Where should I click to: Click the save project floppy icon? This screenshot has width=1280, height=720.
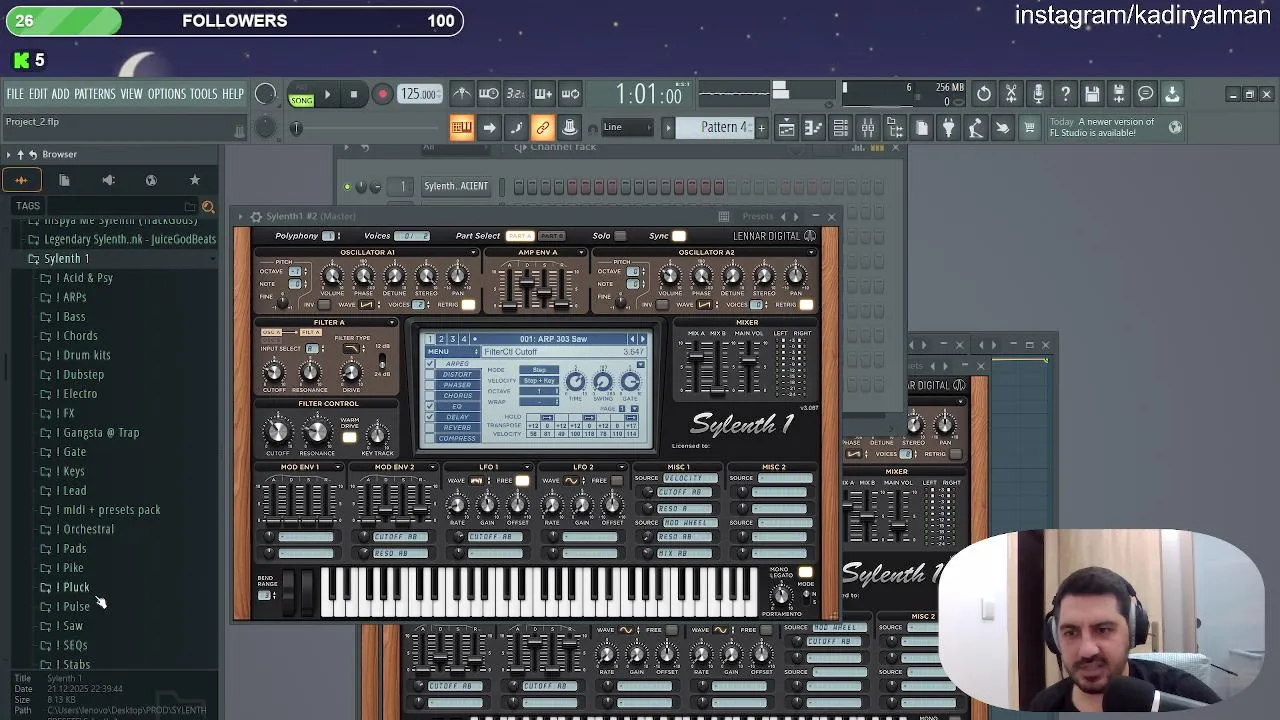(x=1092, y=94)
